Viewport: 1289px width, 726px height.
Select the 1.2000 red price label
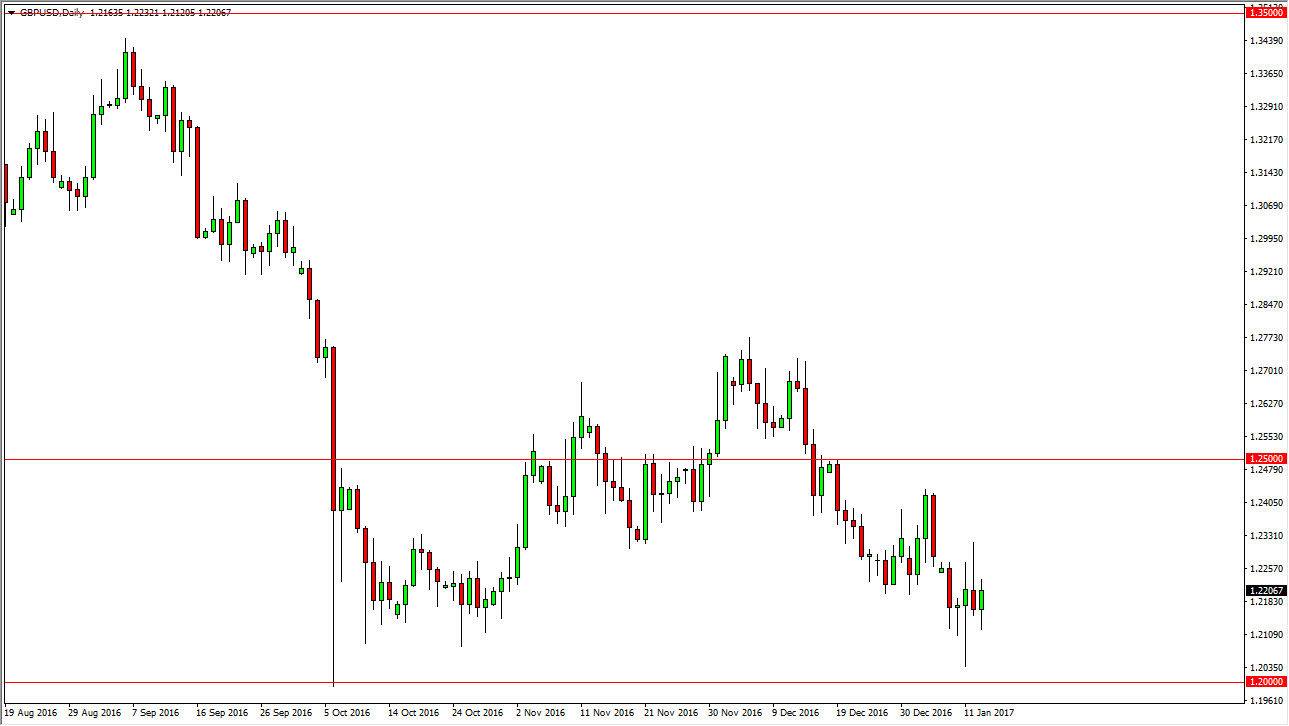point(1265,682)
